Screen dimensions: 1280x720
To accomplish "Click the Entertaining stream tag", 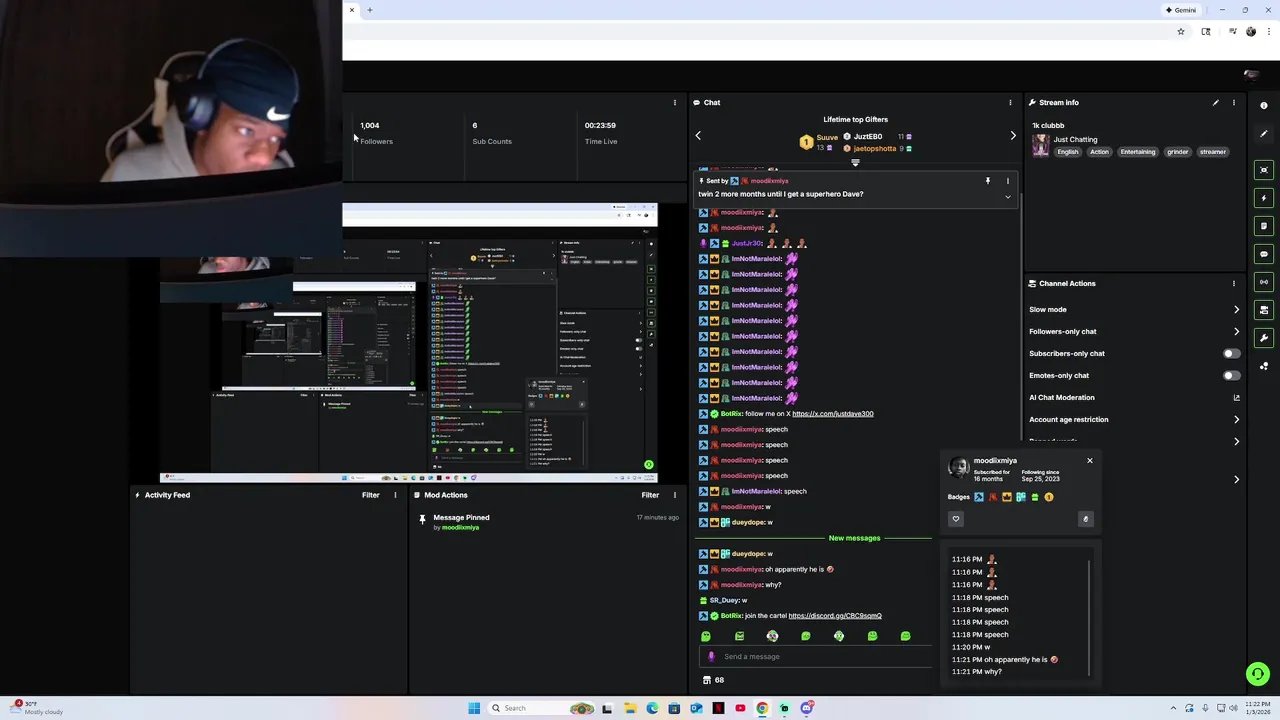I will pos(1138,152).
